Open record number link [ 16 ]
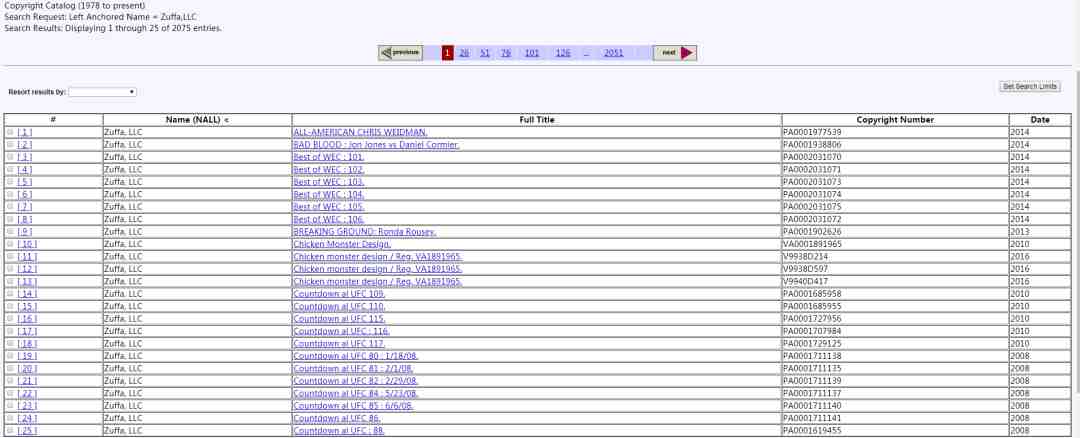This screenshot has width=1080, height=438. [27, 319]
